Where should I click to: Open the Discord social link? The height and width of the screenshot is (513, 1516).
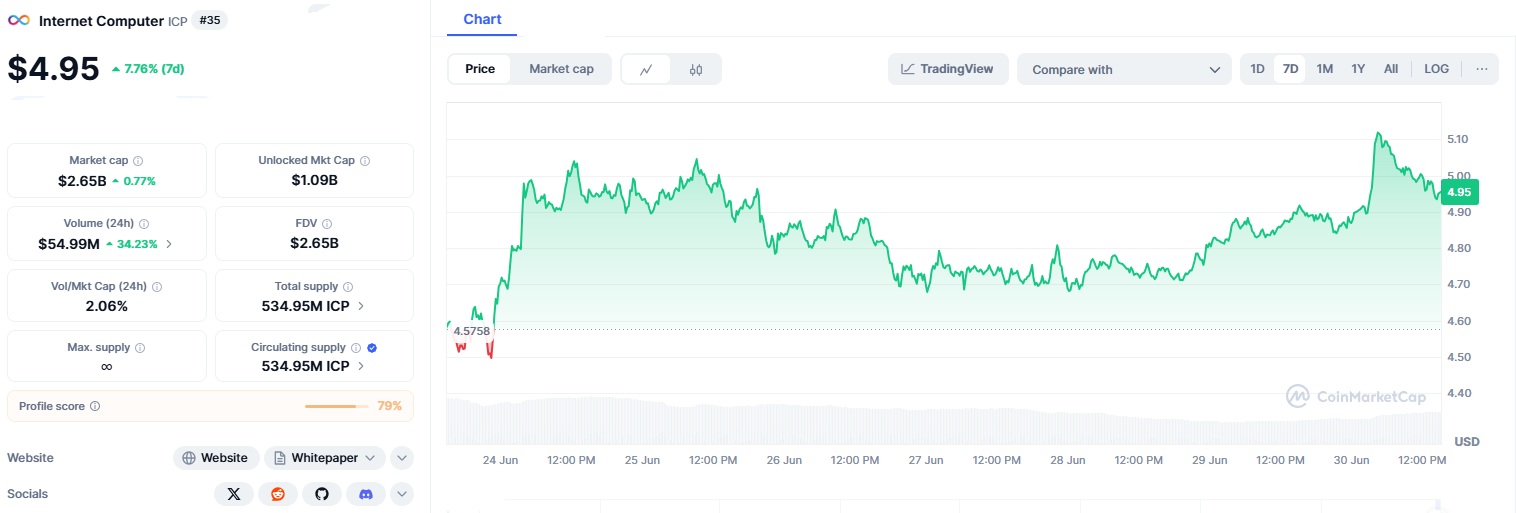(366, 494)
